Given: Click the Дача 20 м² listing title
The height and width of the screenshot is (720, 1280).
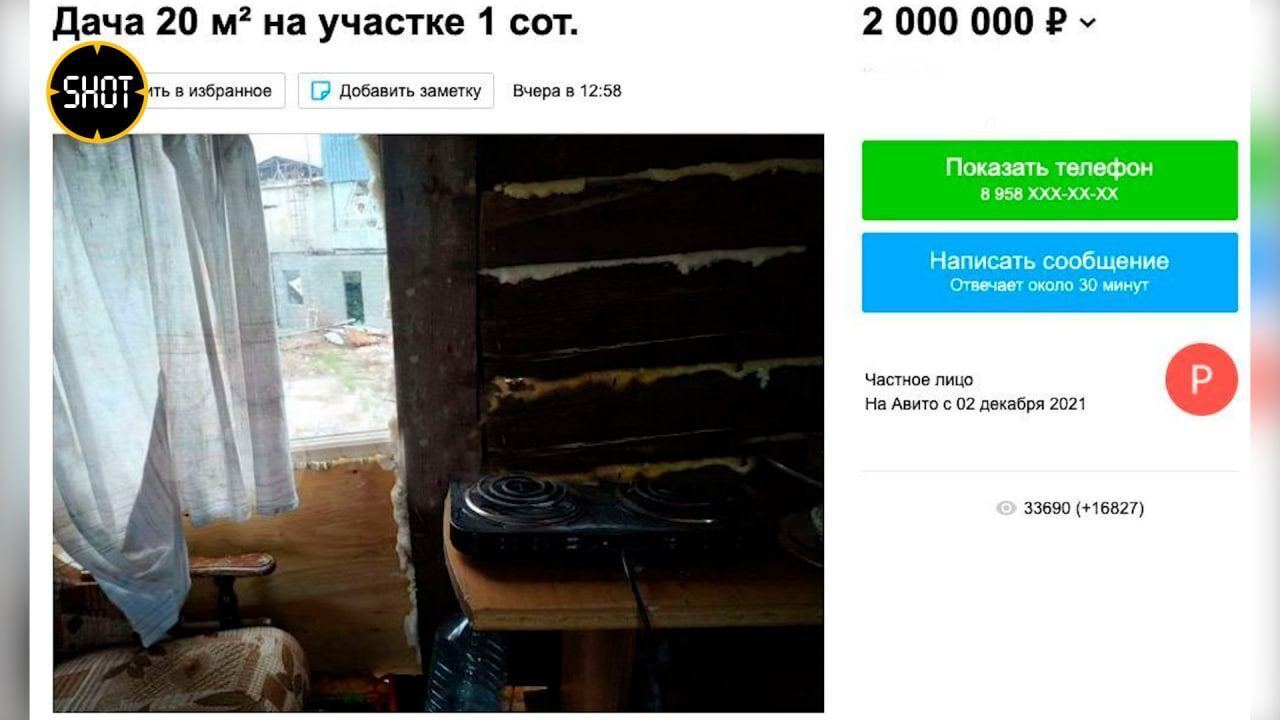Looking at the screenshot, I should click(315, 22).
